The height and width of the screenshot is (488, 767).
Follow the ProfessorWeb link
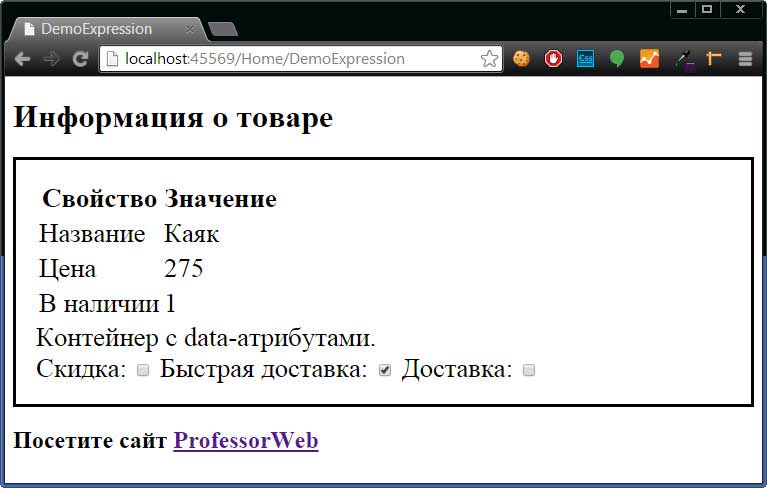pos(246,441)
